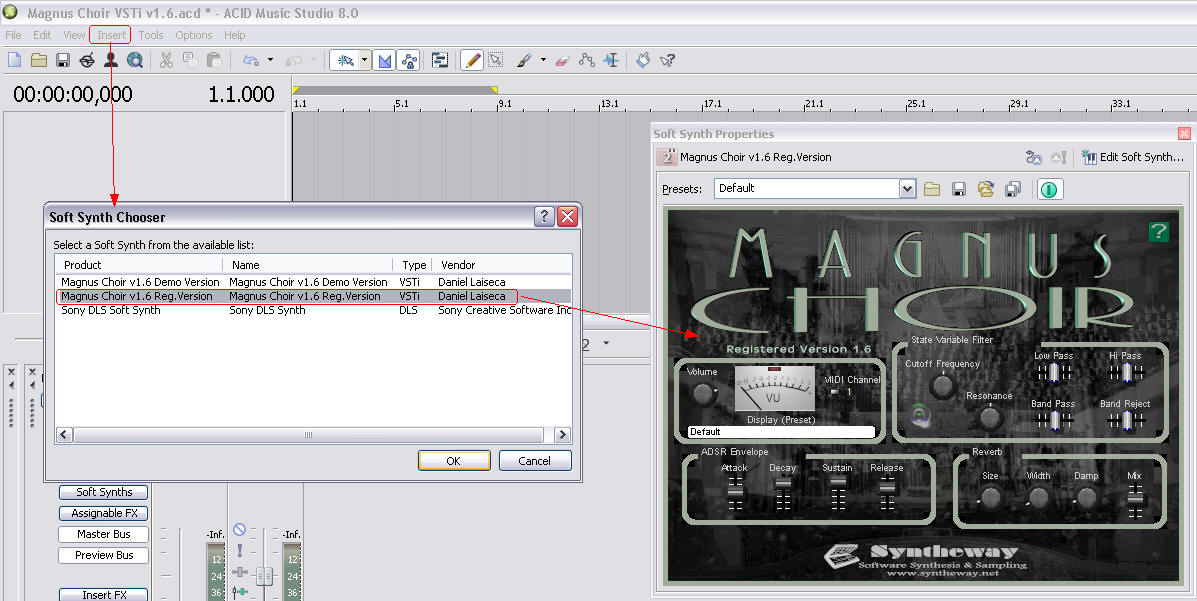The image size is (1197, 601).
Task: Click the solo exclamation icon on the mixer strip
Action: [x=240, y=550]
